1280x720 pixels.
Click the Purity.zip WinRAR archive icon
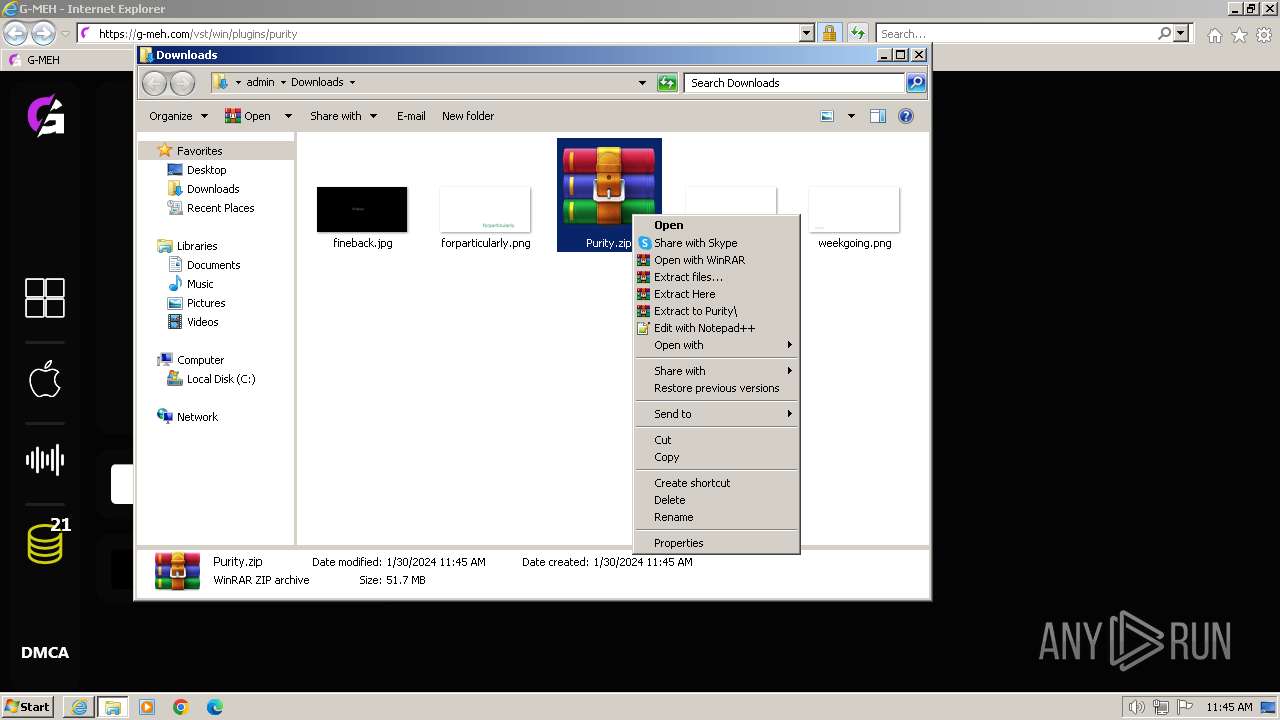click(609, 187)
